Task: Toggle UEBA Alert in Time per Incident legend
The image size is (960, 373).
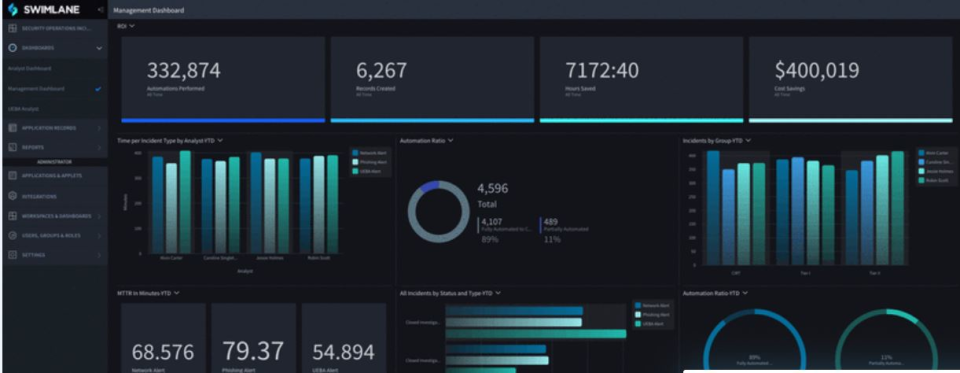Action: 366,172
